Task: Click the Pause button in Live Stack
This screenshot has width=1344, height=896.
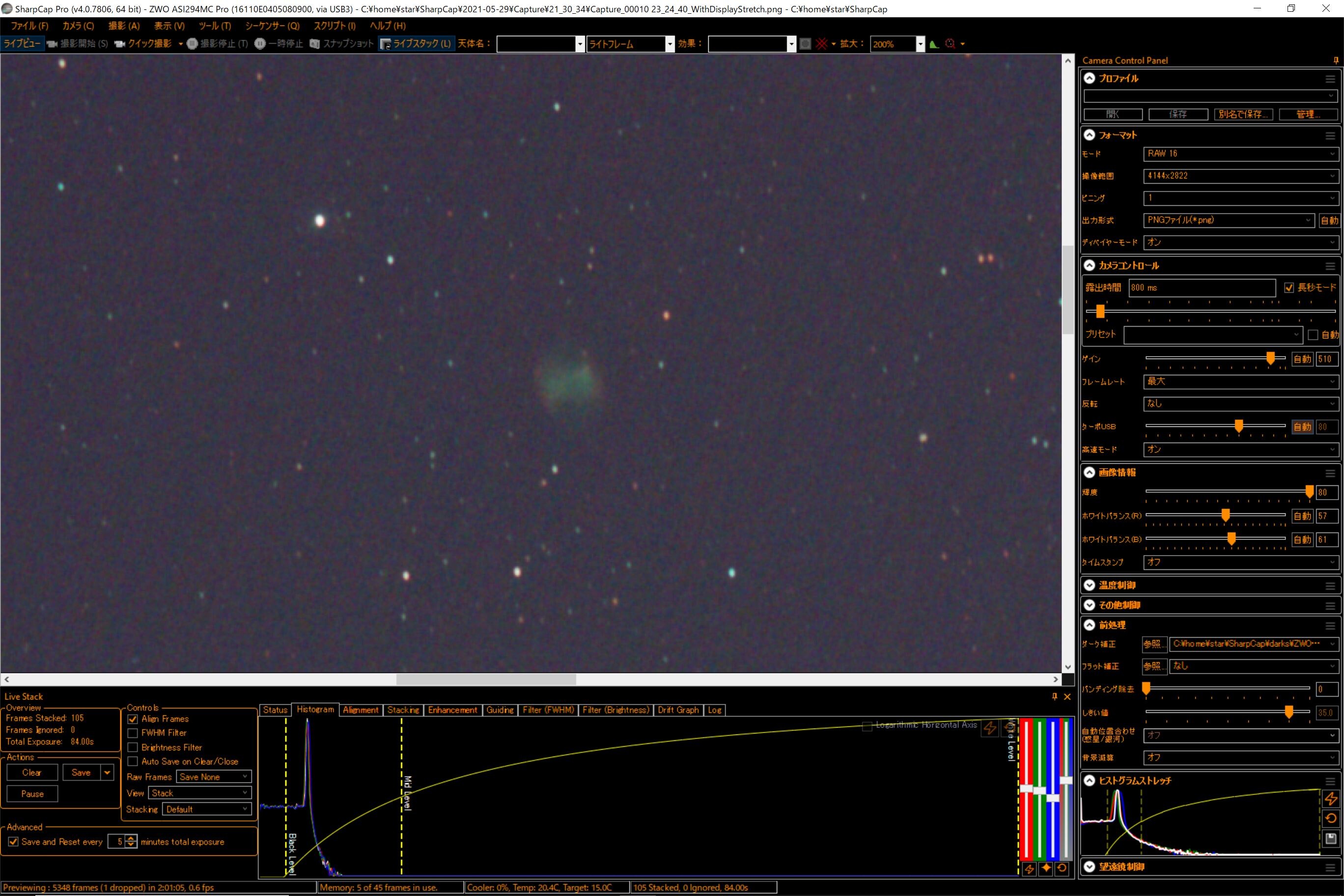Action: click(32, 794)
